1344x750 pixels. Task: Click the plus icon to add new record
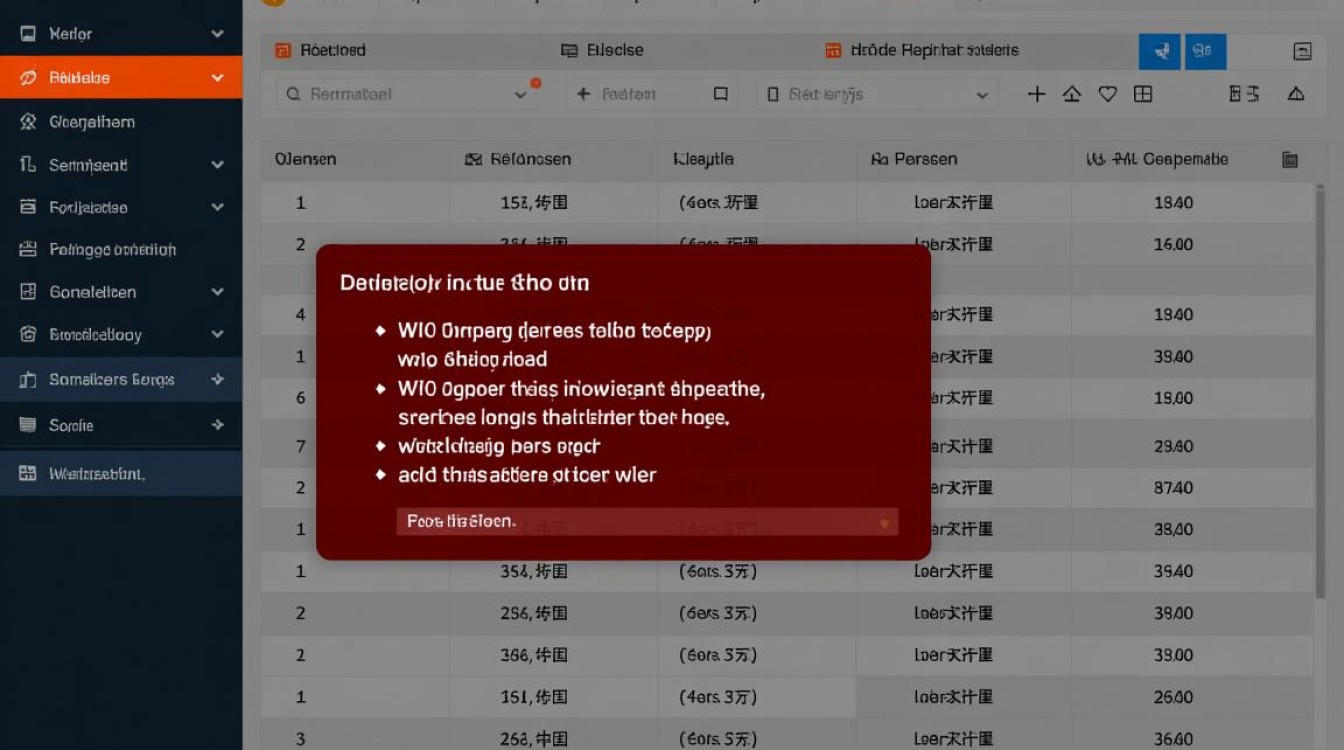point(1036,93)
